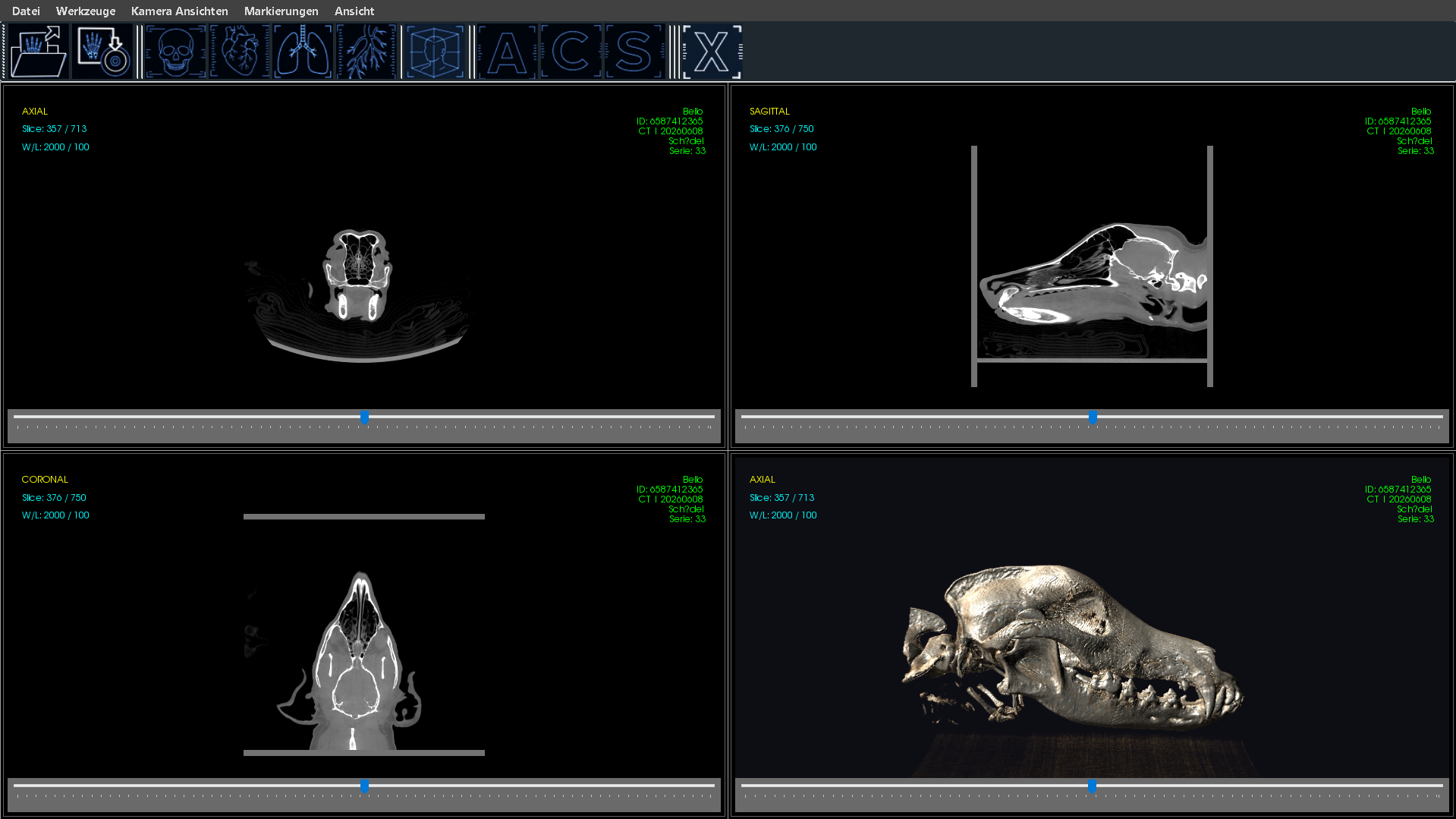Click 'Slice: 376 / 750' in sagittal view
The image size is (1456, 819).
(781, 129)
